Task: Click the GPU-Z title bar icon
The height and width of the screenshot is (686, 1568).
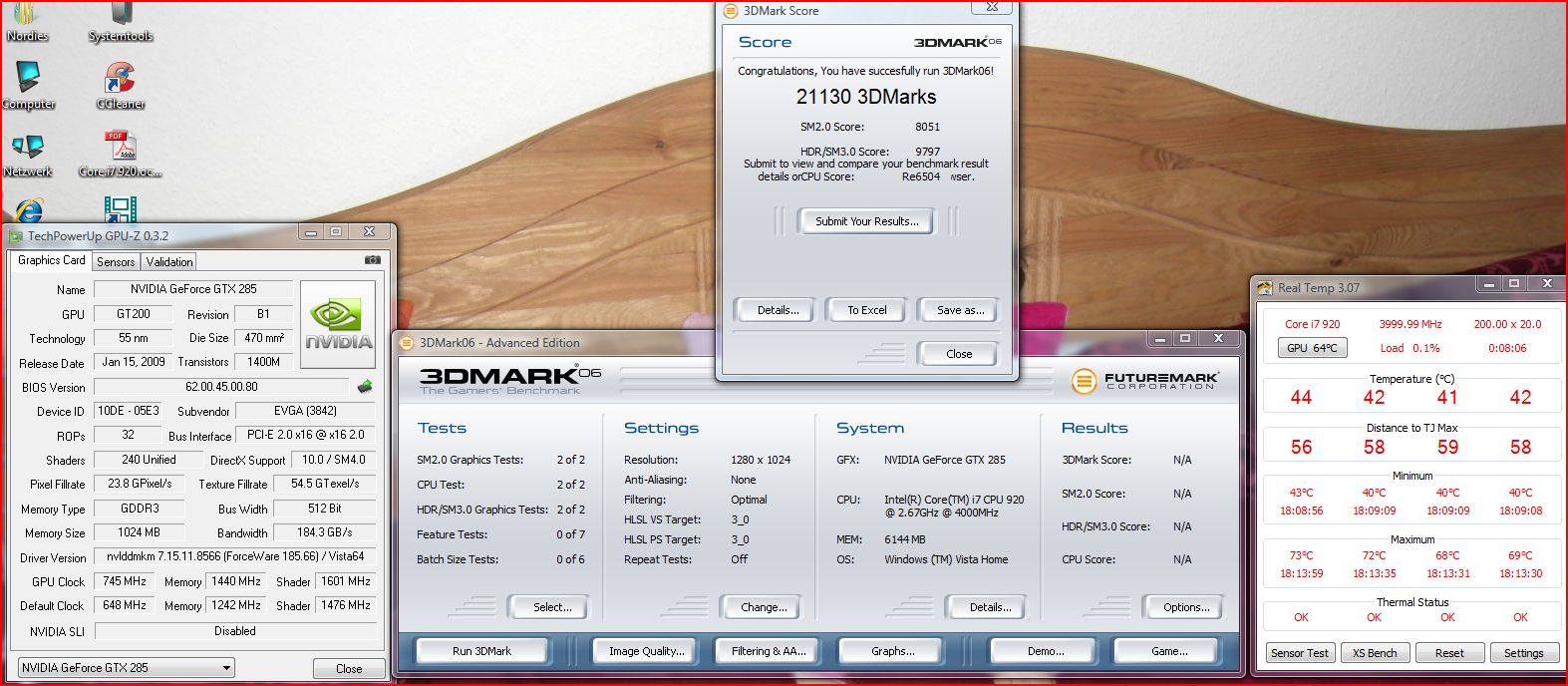Action: click(x=15, y=236)
